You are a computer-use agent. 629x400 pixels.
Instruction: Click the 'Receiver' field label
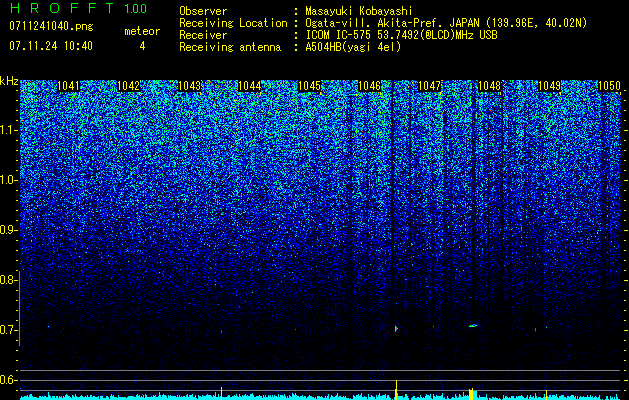(203, 35)
